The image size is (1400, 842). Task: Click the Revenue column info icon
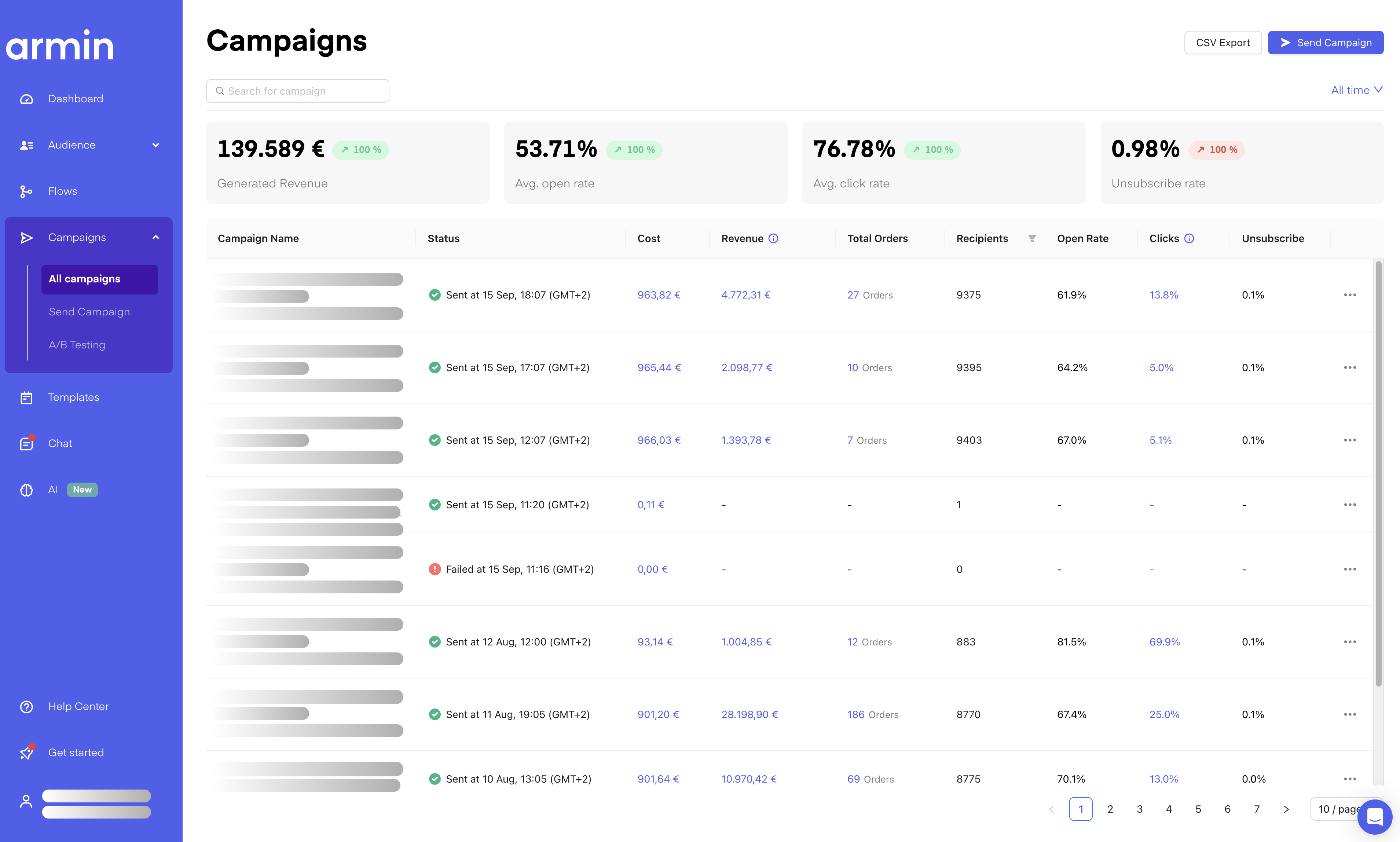tap(773, 239)
